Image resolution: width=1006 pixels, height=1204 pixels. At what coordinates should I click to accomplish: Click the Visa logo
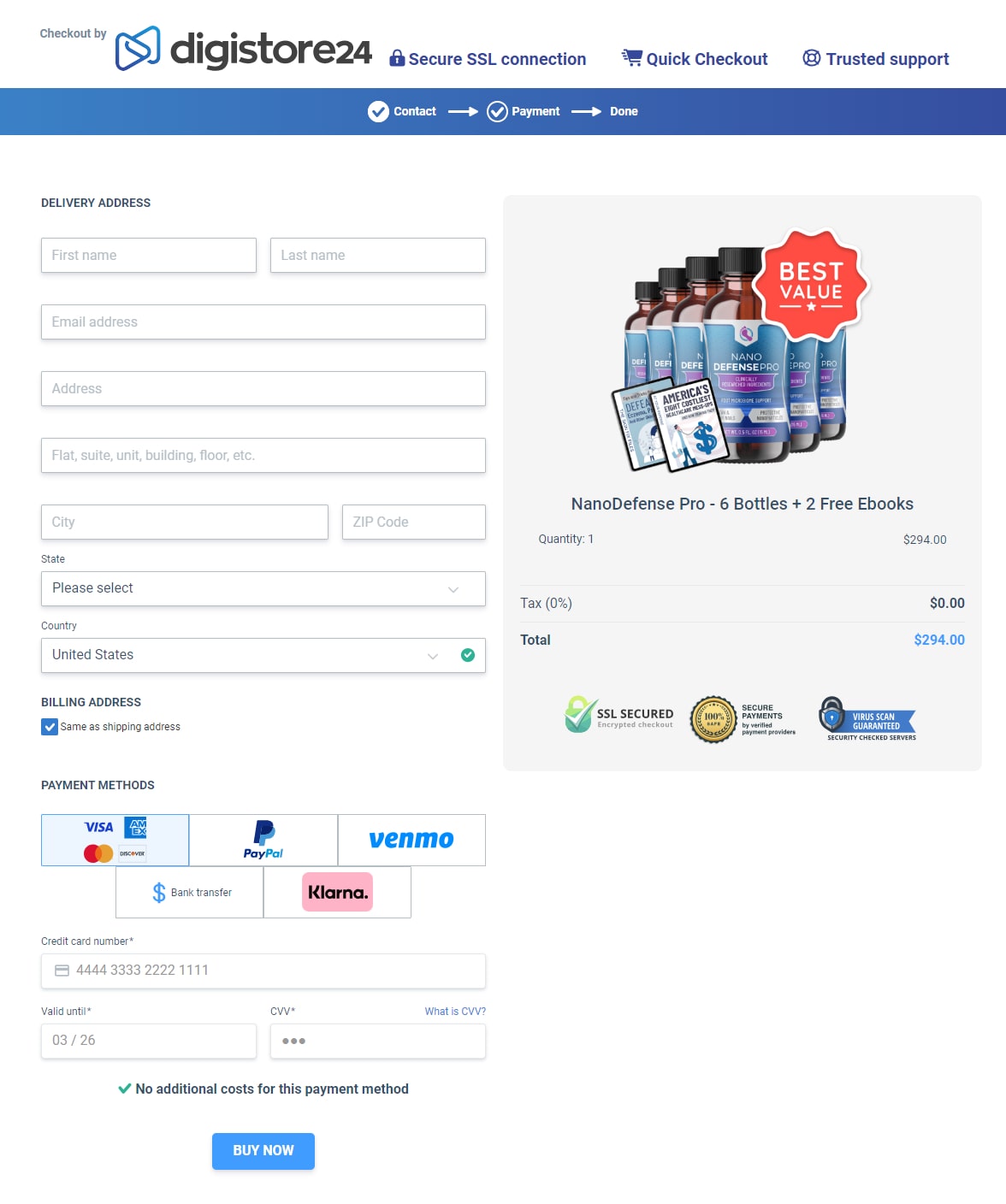(99, 827)
